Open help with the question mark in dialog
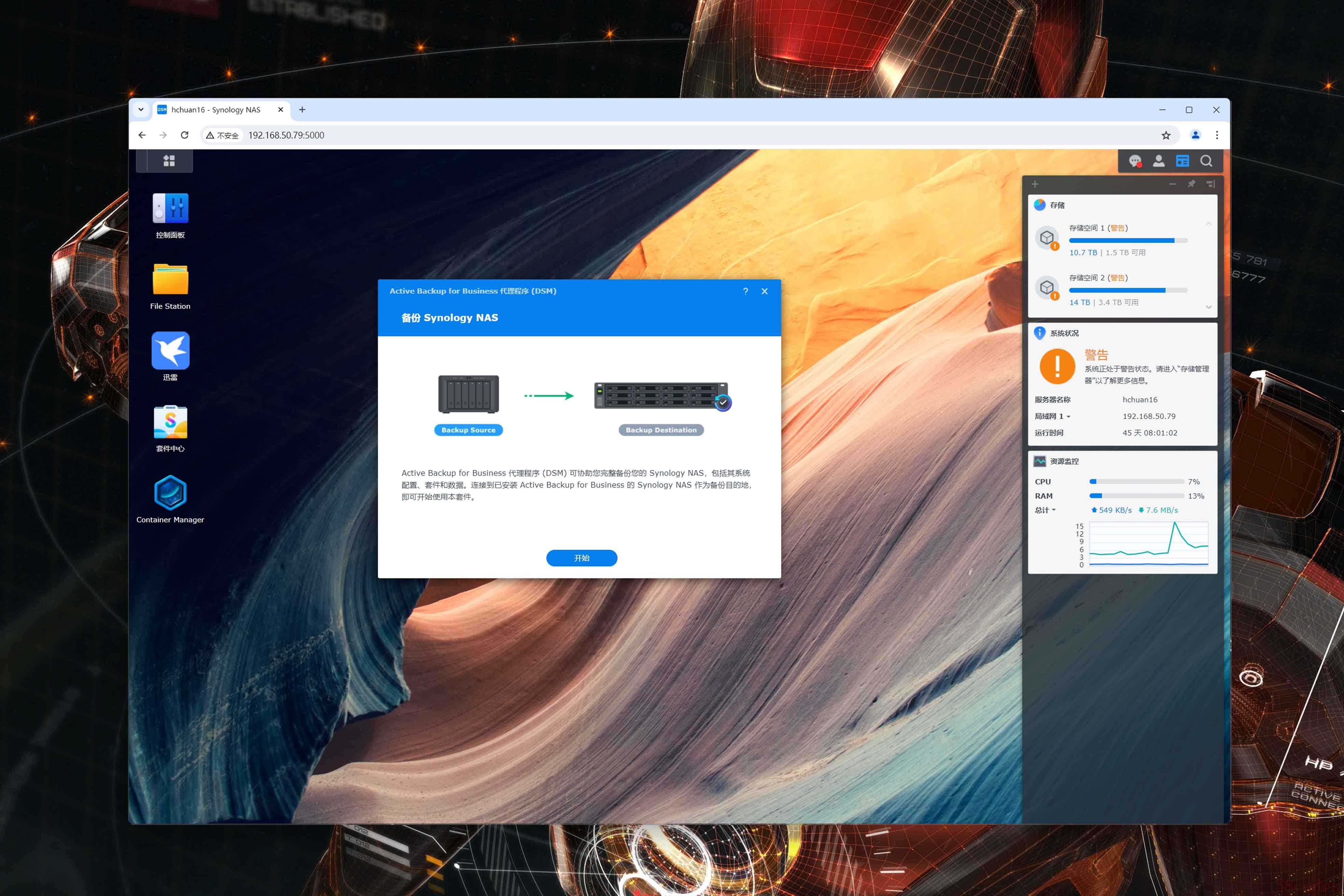Screen dimensions: 1344x896 [745, 291]
